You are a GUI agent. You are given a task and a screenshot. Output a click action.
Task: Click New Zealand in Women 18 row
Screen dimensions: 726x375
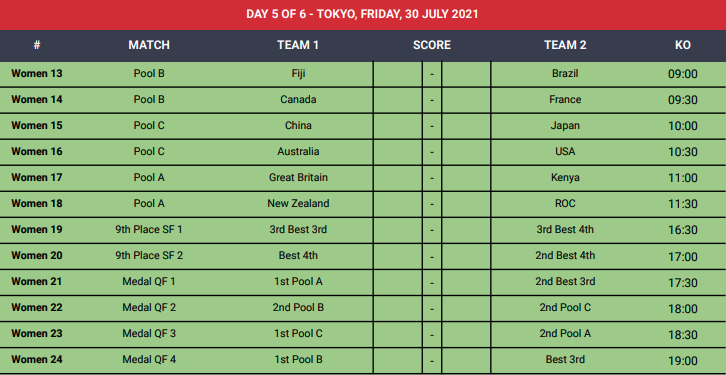(298, 203)
